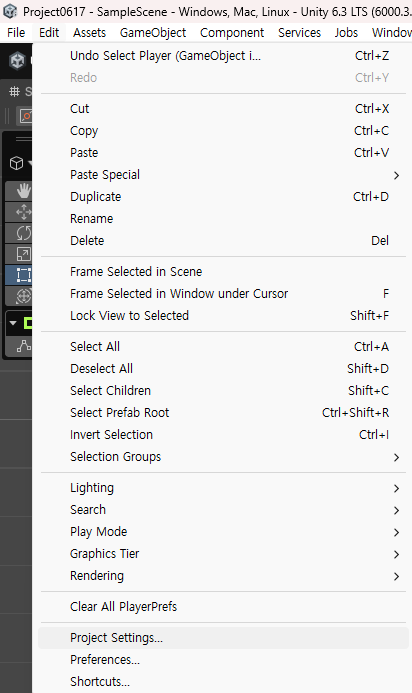Expand the Lighting submenu arrow

coord(396,488)
